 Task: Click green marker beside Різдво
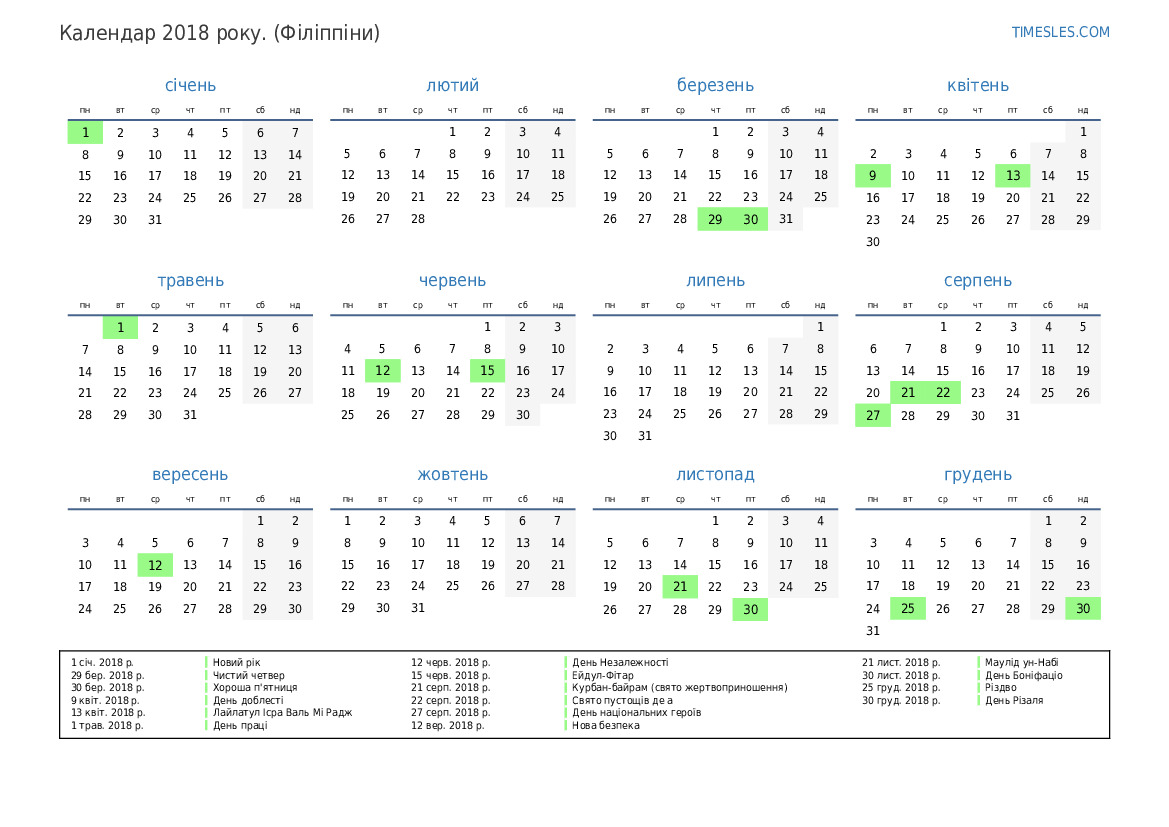(x=979, y=688)
